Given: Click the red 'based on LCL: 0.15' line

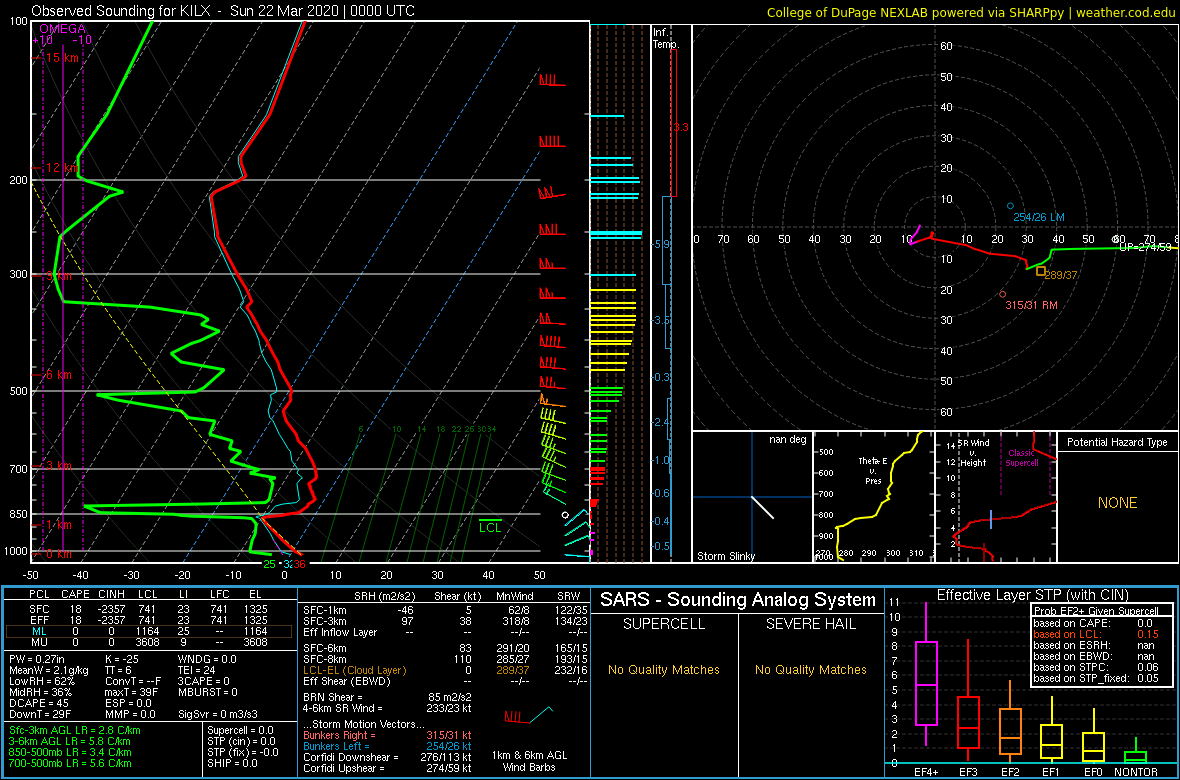Looking at the screenshot, I should [x=1096, y=634].
